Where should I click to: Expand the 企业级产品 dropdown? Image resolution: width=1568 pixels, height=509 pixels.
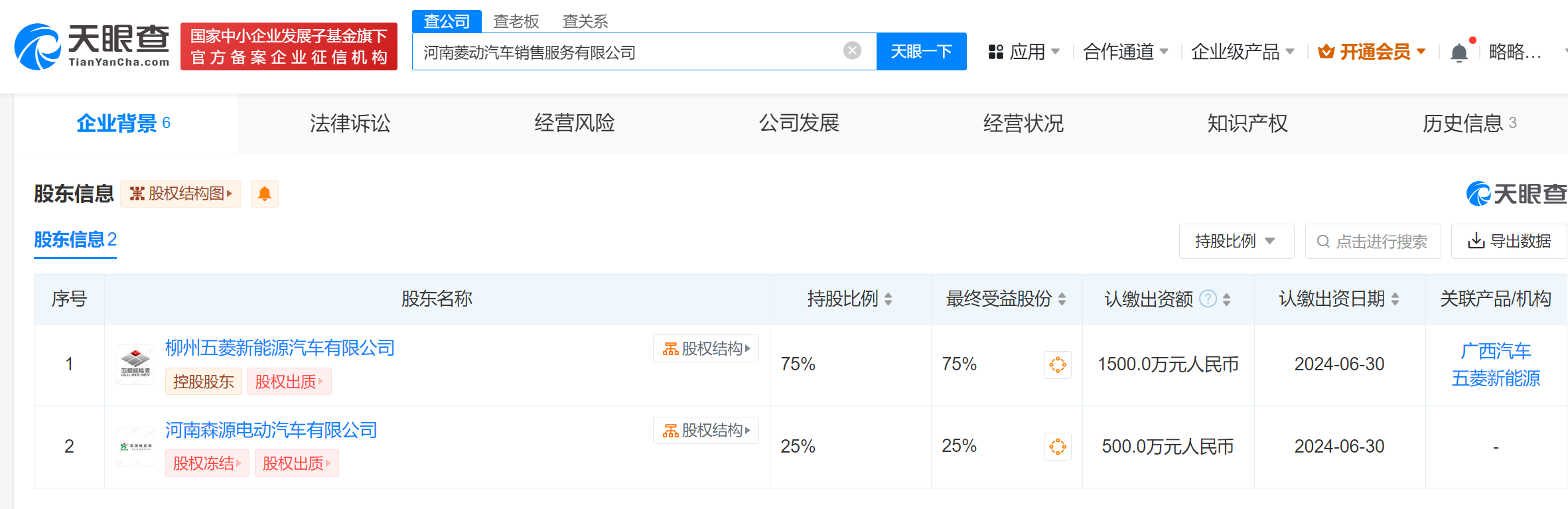1242,52
